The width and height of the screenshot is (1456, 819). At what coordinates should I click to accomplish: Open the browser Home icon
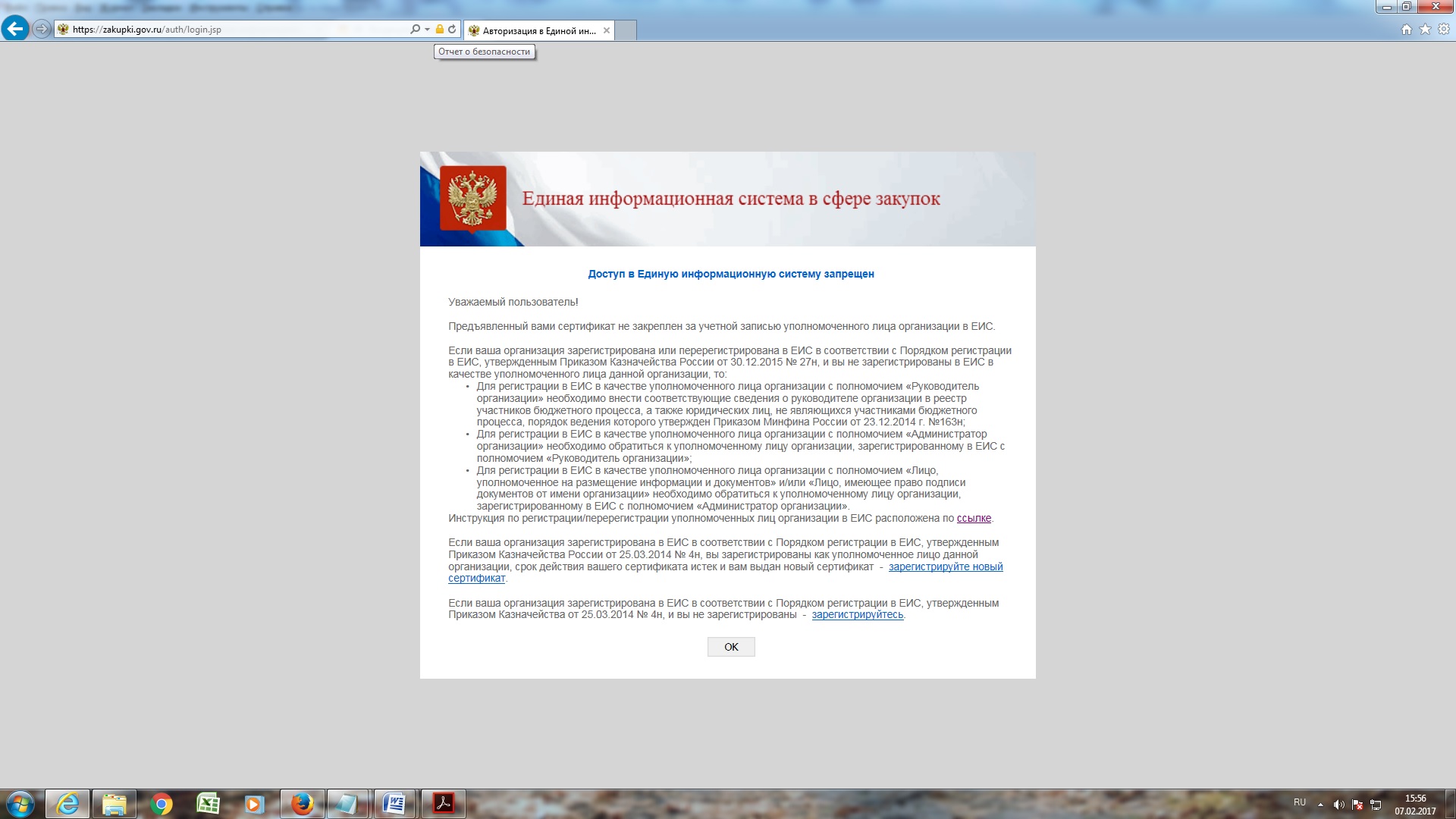click(x=1406, y=30)
